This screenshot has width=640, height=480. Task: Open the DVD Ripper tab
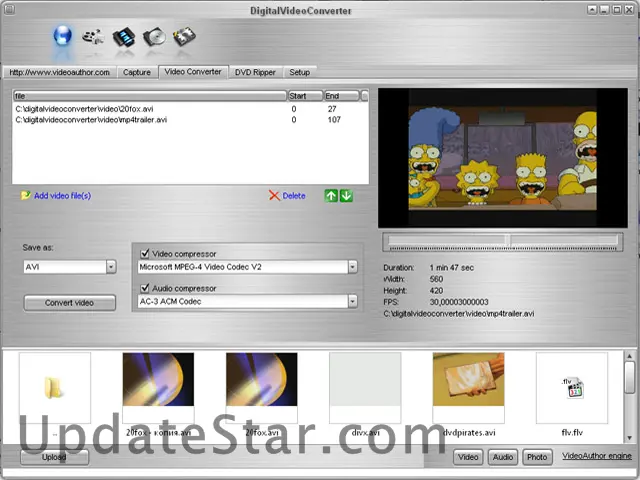tap(255, 72)
